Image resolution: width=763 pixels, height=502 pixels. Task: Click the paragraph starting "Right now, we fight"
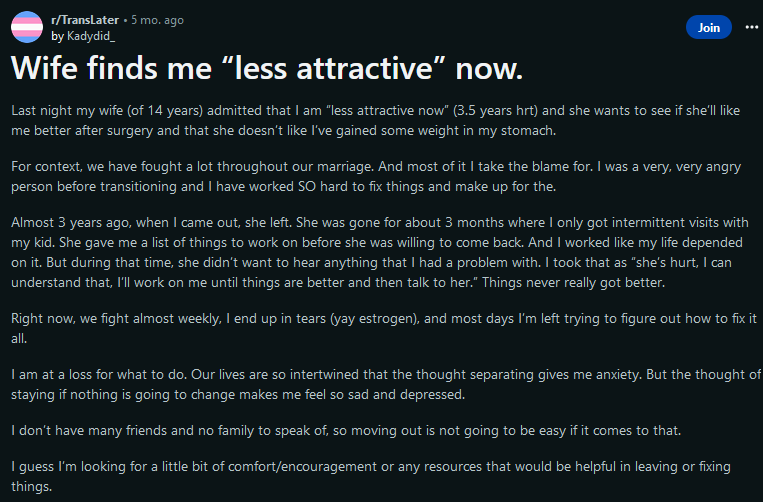[378, 326]
